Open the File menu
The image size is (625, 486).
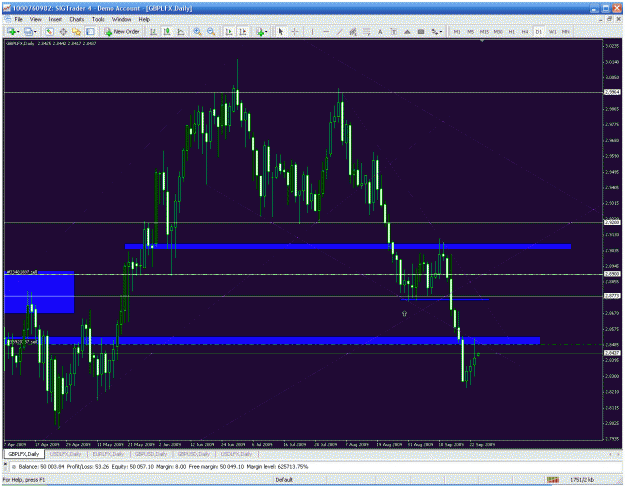point(18,19)
